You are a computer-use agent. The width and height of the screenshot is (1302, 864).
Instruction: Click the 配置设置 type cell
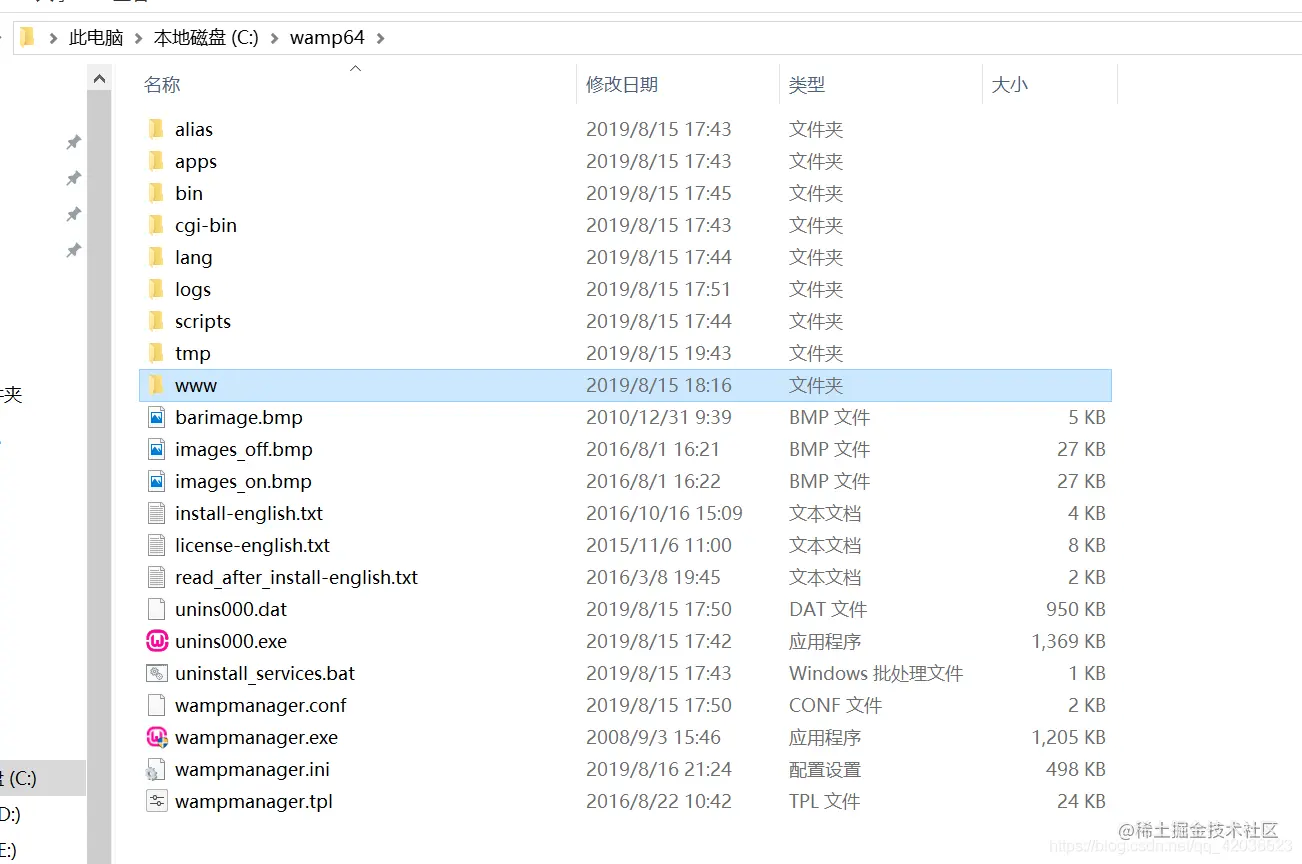pos(825,769)
